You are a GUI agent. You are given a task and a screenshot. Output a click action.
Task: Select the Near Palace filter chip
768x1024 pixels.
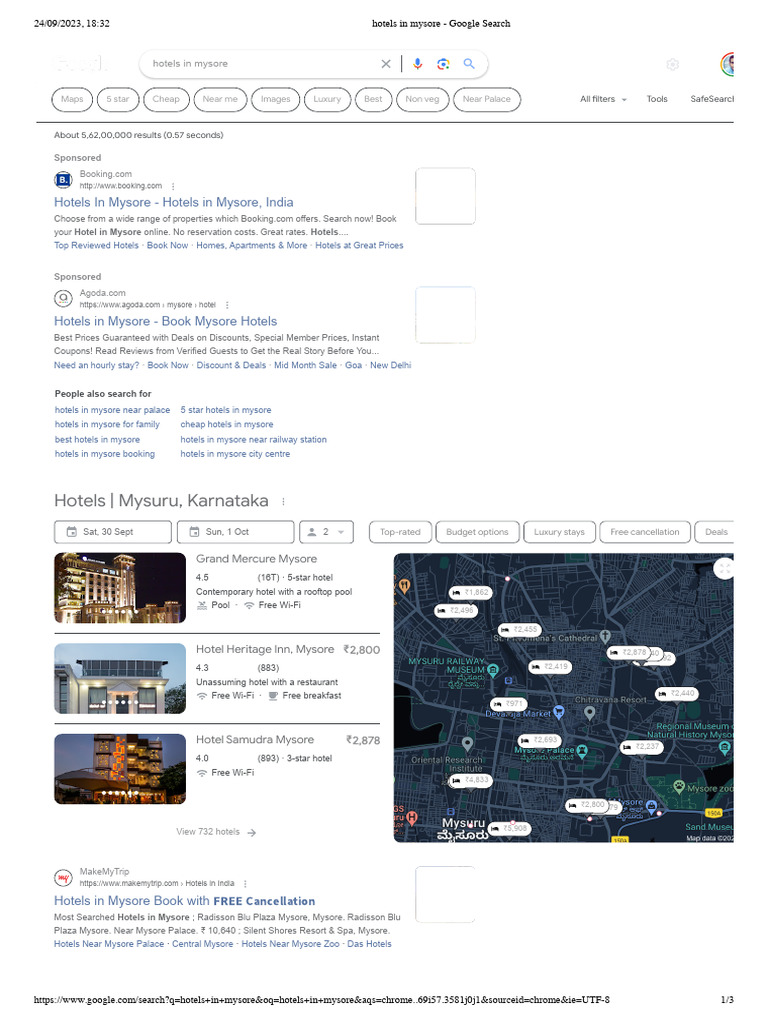click(x=487, y=99)
